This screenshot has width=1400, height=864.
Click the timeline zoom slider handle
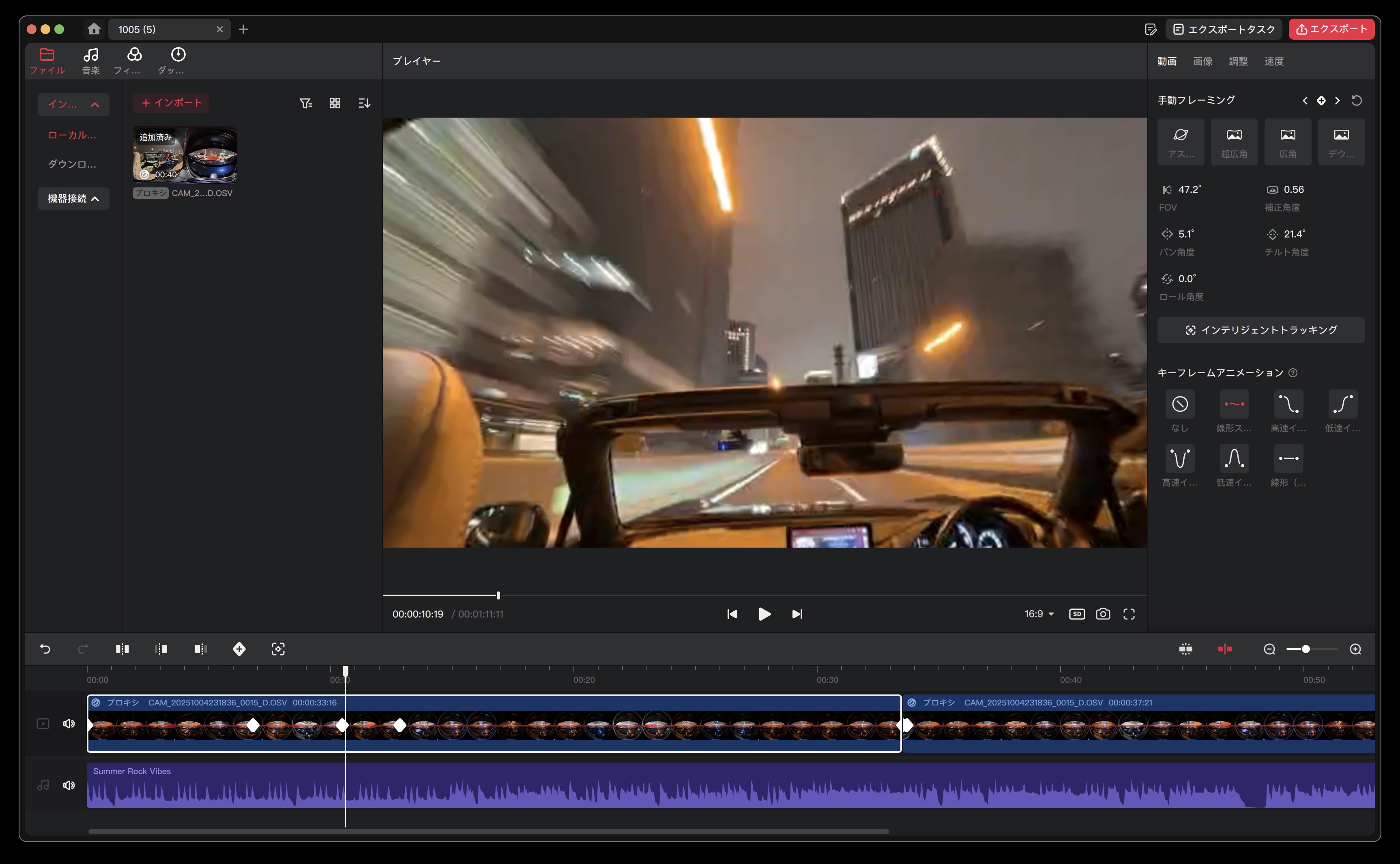[x=1306, y=649]
